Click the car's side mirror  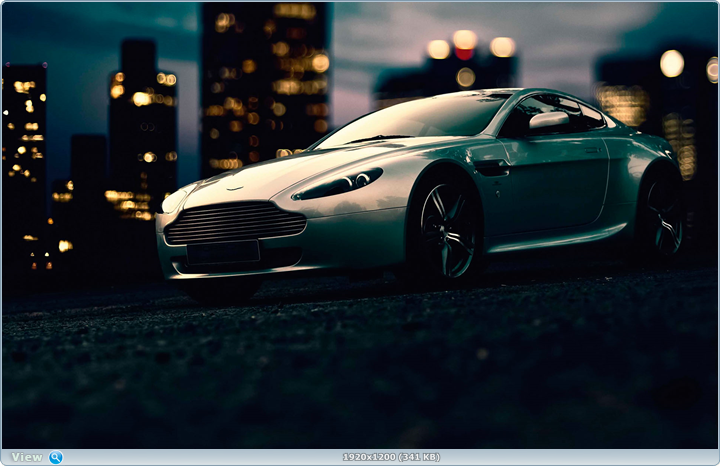click(548, 121)
